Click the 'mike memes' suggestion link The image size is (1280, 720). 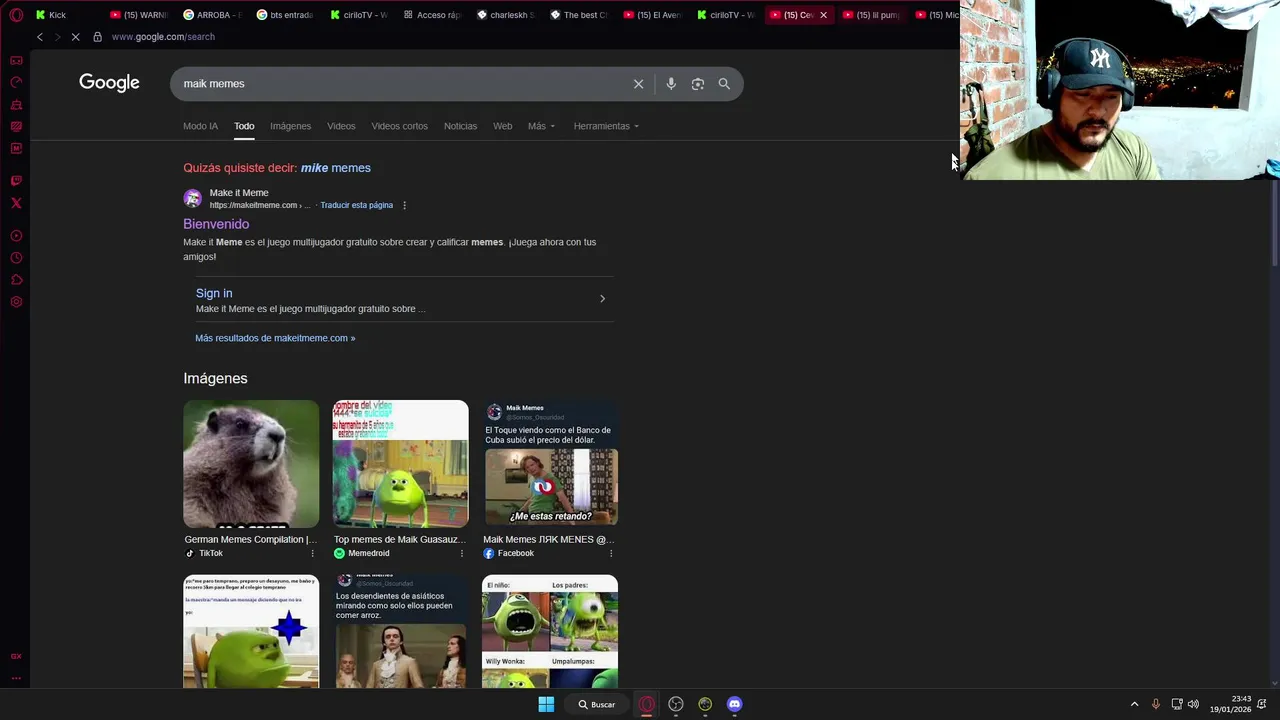[x=336, y=168]
